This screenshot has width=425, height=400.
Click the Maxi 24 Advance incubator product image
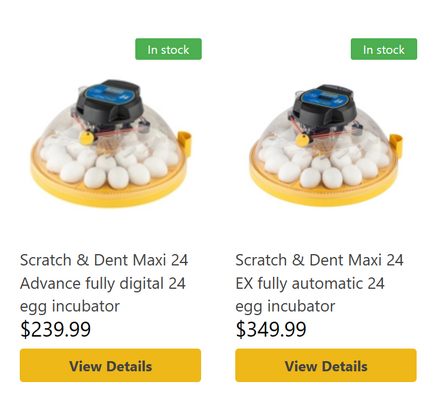pos(111,143)
